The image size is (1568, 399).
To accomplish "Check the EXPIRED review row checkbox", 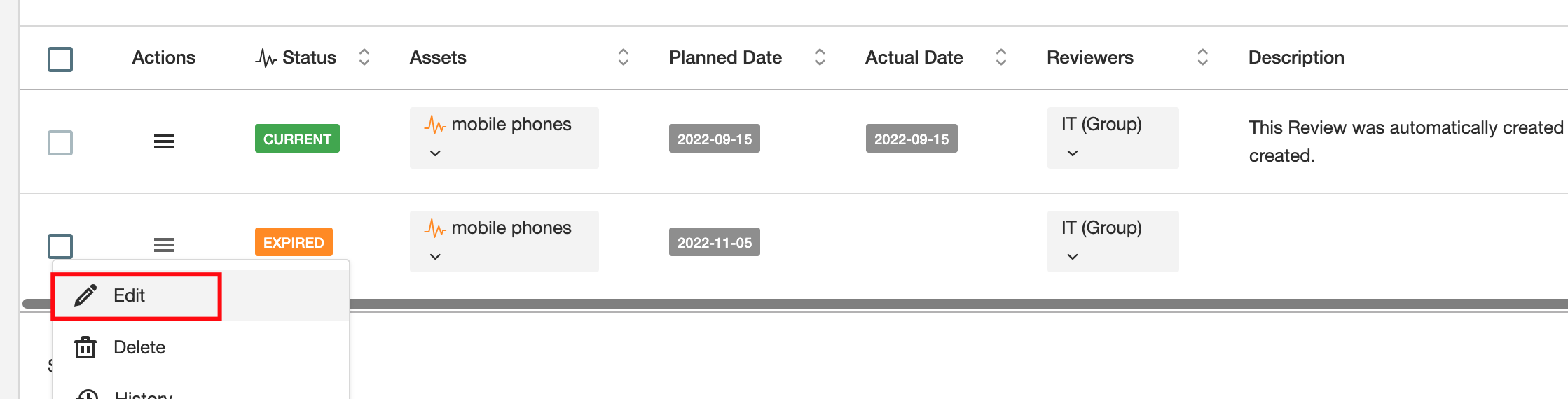I will tap(60, 246).
